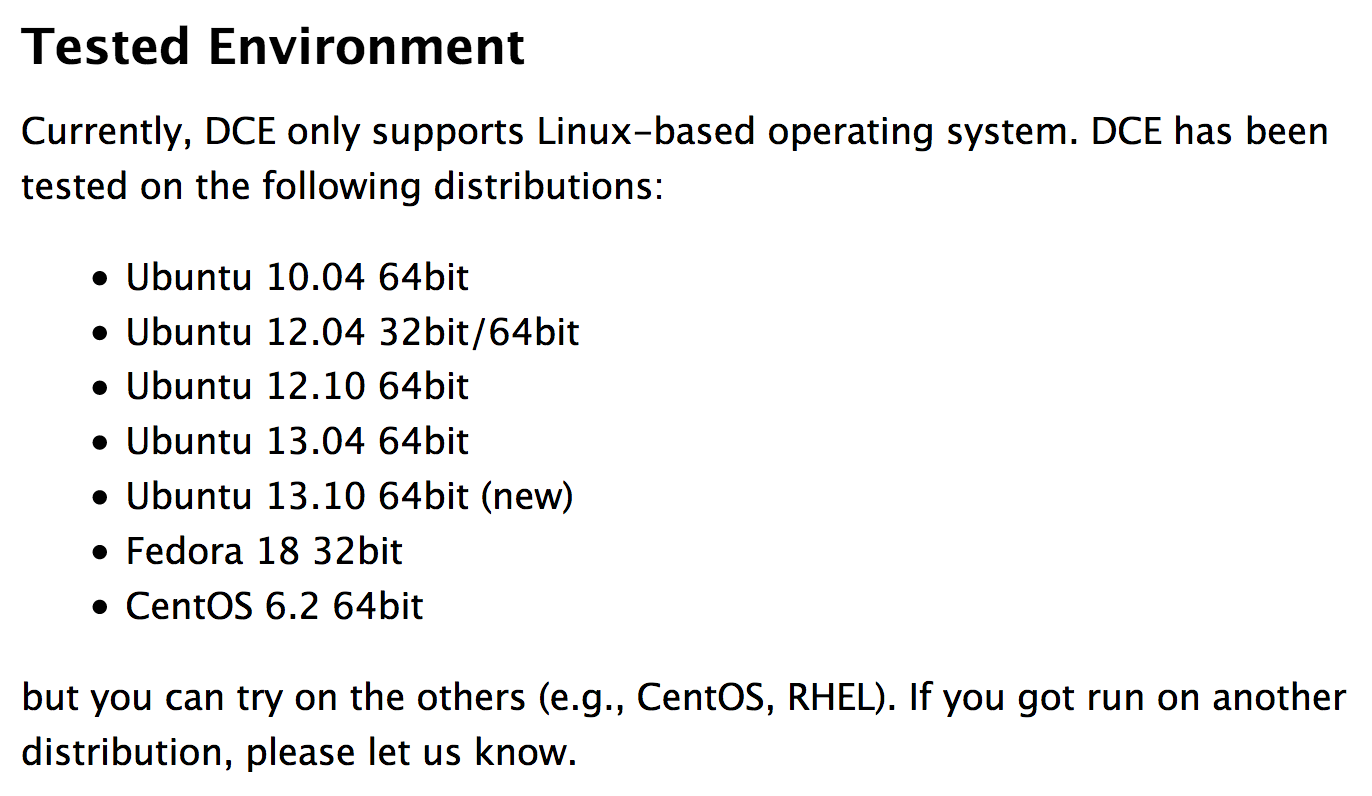This screenshot has width=1372, height=796.
Task: Click the Fedora 18 32bit list item
Action: (x=264, y=552)
